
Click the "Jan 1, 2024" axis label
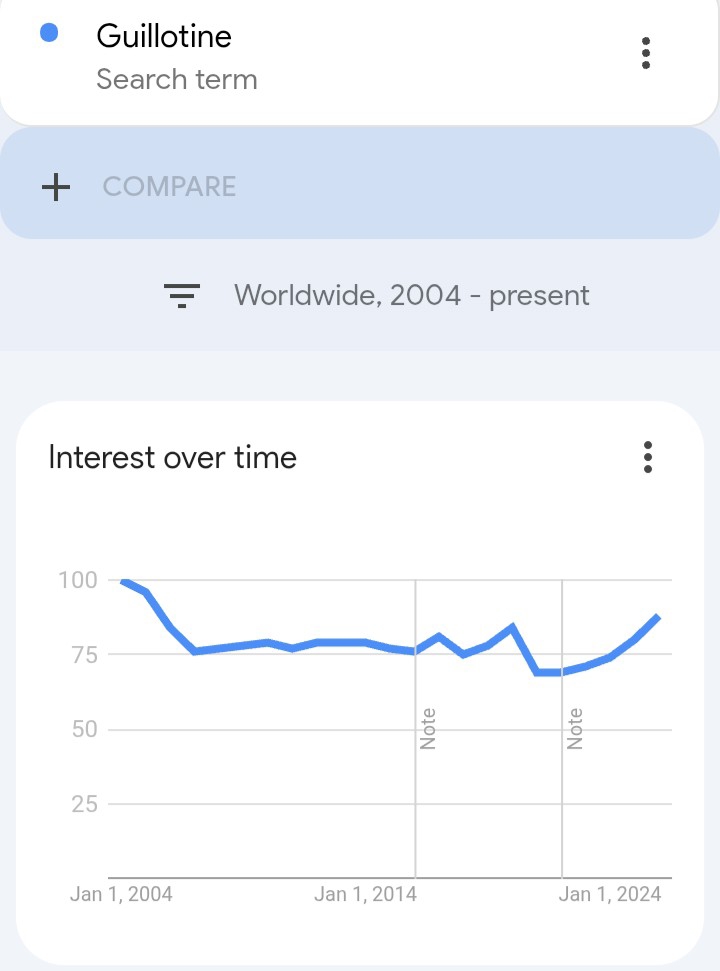[x=610, y=894]
